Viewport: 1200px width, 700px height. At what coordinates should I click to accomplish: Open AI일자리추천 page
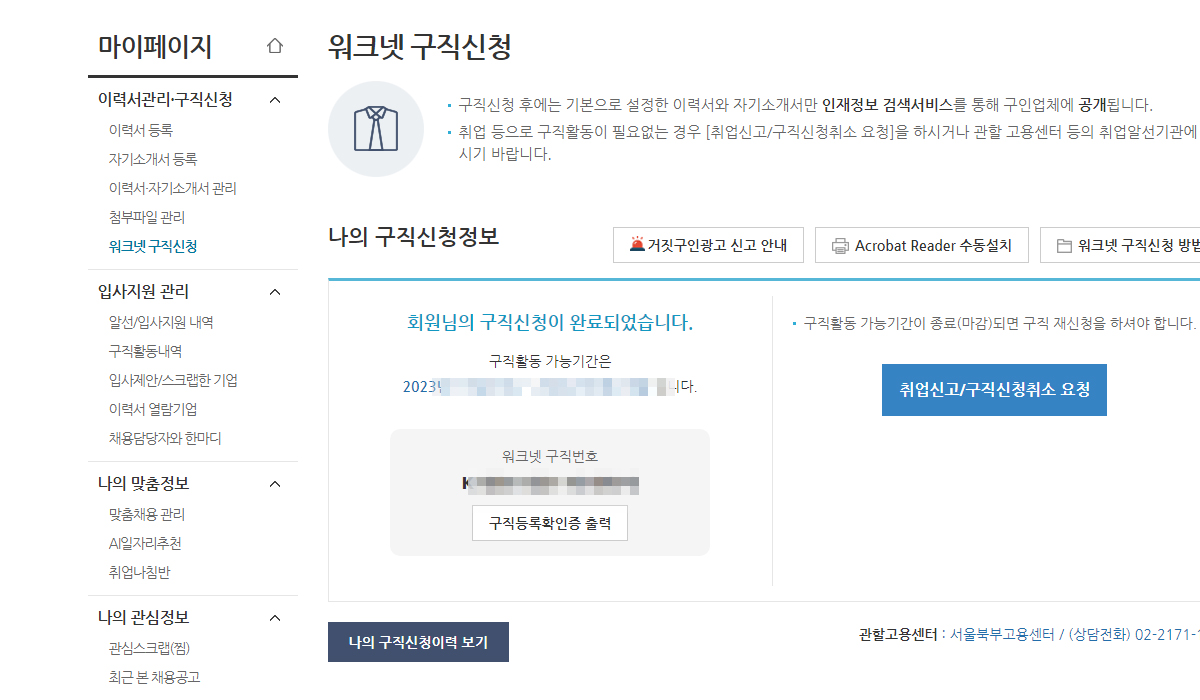145,543
